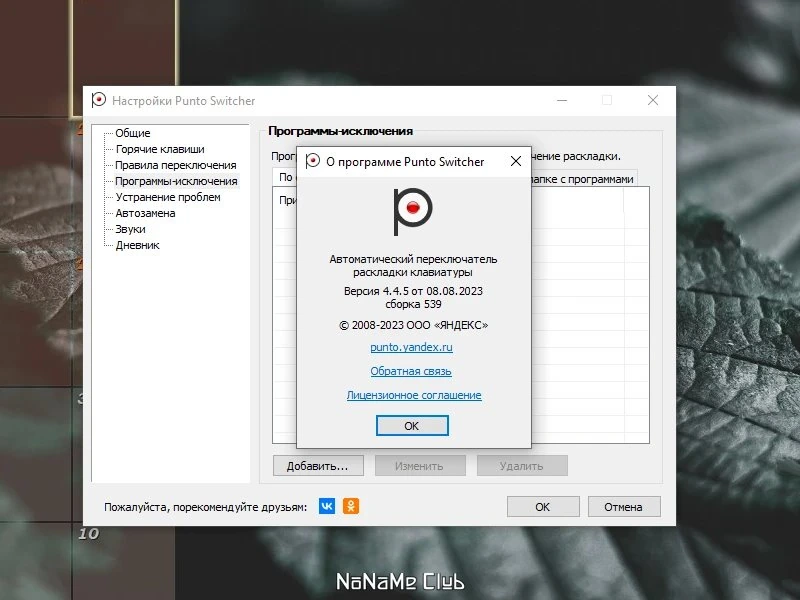The image size is (800, 600).
Task: Click the copyright text '© 2008-2023 ООО «ЯНДЕКС»'
Action: tap(413, 325)
